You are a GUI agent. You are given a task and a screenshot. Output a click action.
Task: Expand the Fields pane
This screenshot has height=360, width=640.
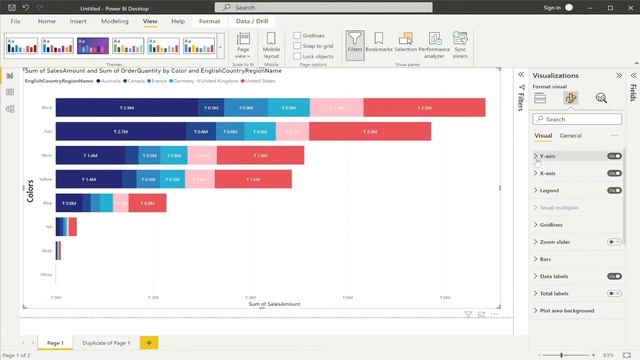633,76
